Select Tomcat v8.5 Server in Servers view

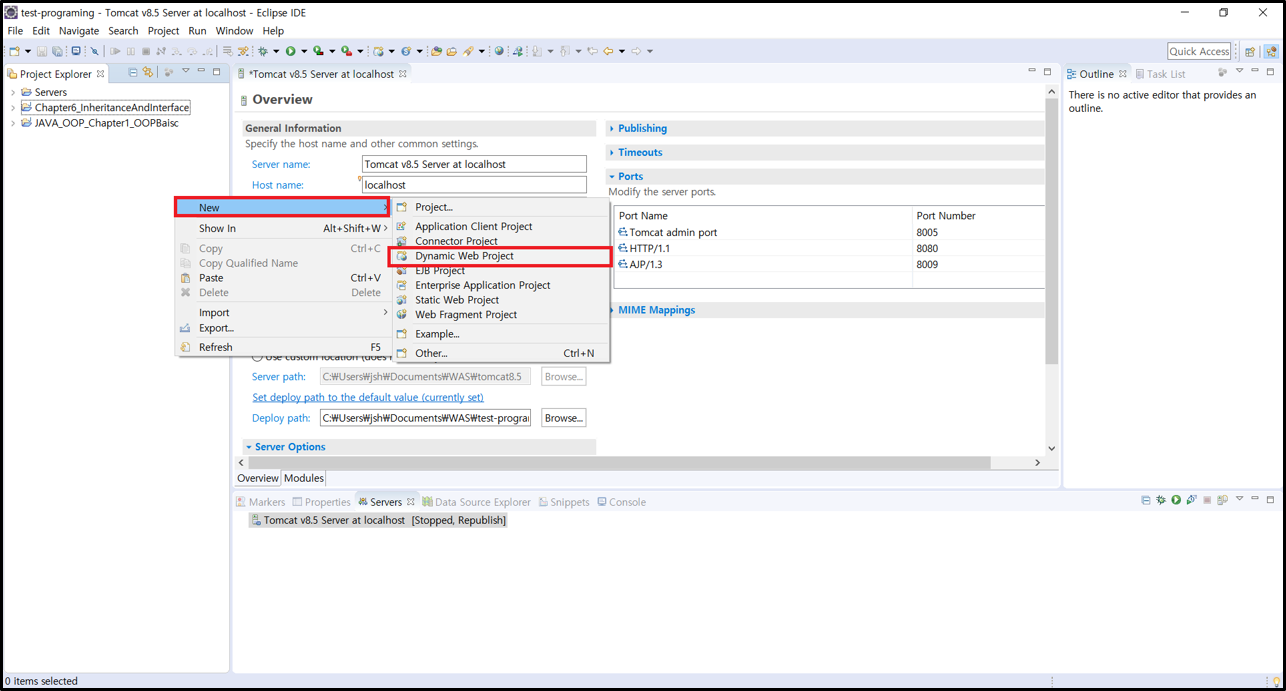click(x=378, y=520)
